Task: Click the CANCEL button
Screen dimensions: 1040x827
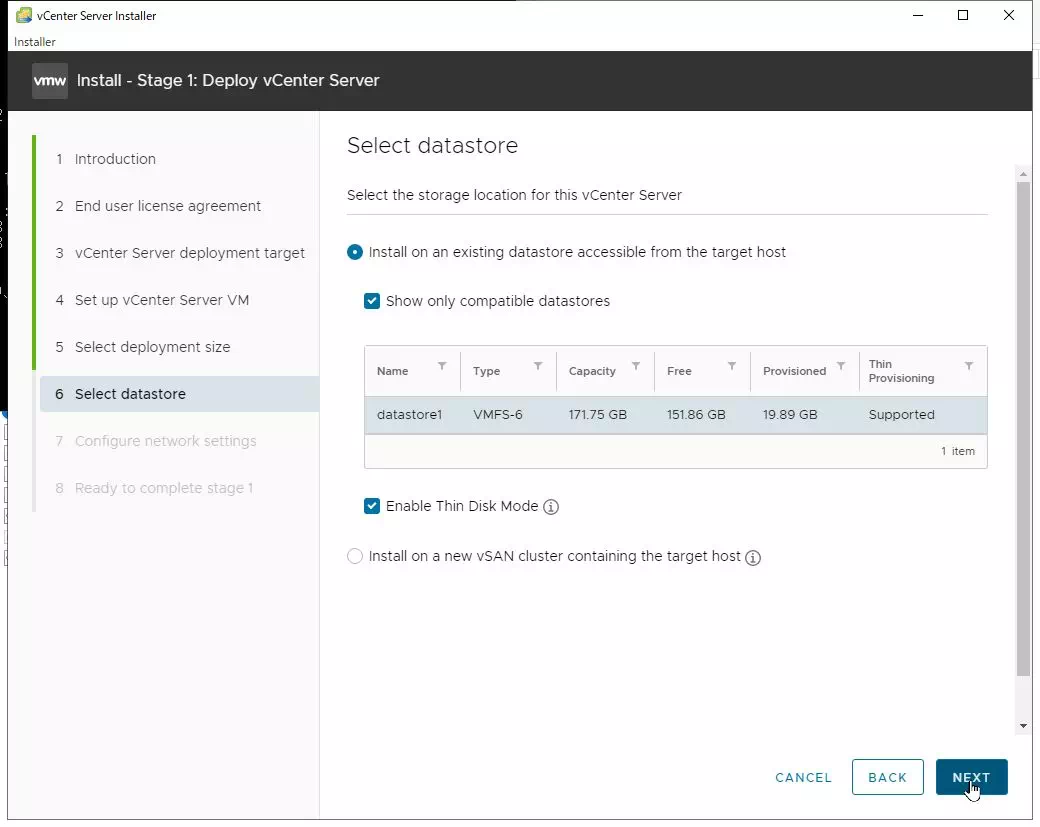Action: click(x=803, y=777)
